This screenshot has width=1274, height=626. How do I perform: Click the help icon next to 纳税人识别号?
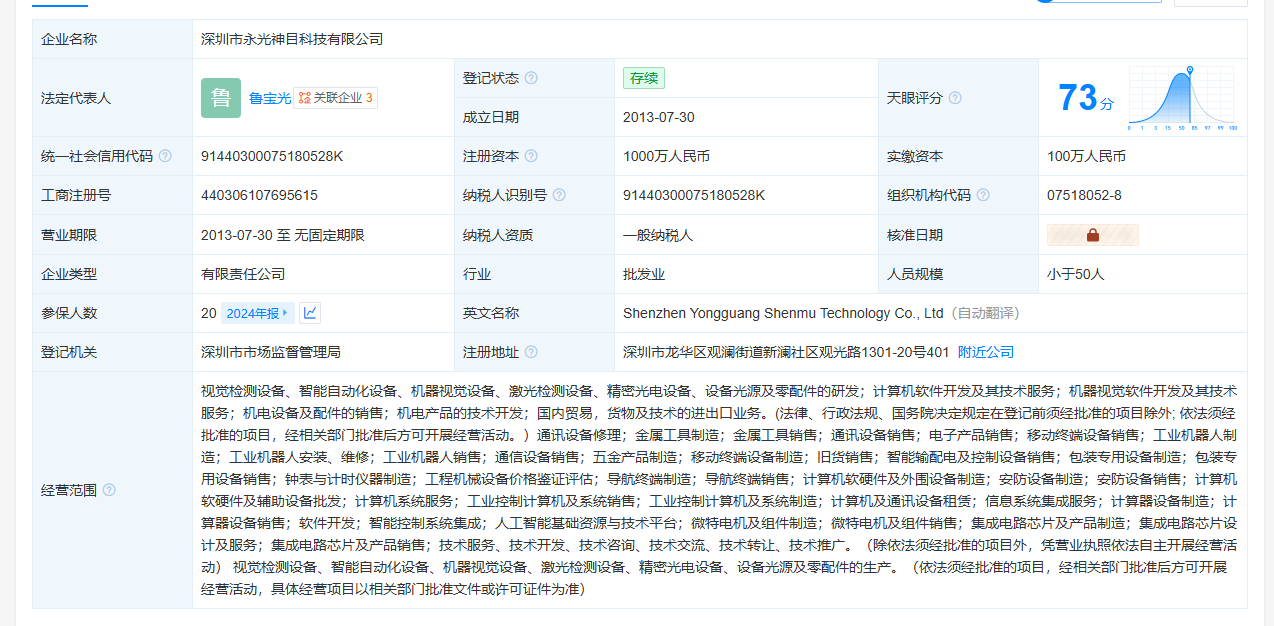[559, 195]
